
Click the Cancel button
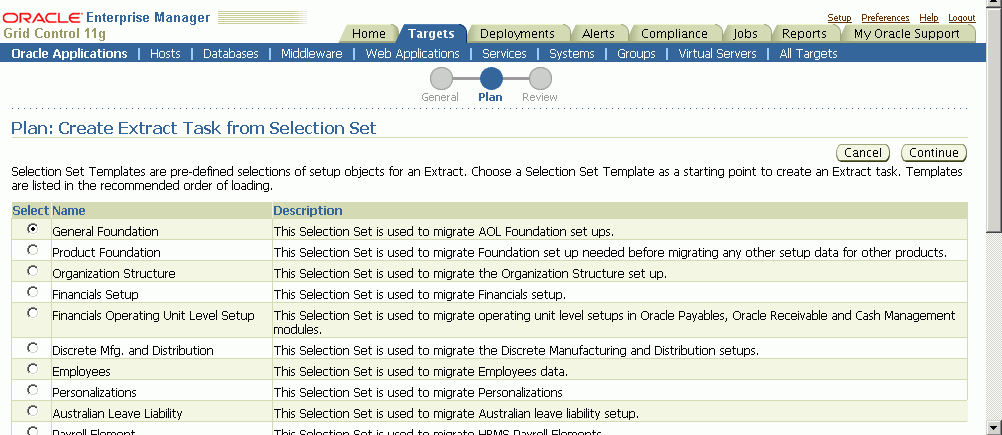[x=863, y=153]
